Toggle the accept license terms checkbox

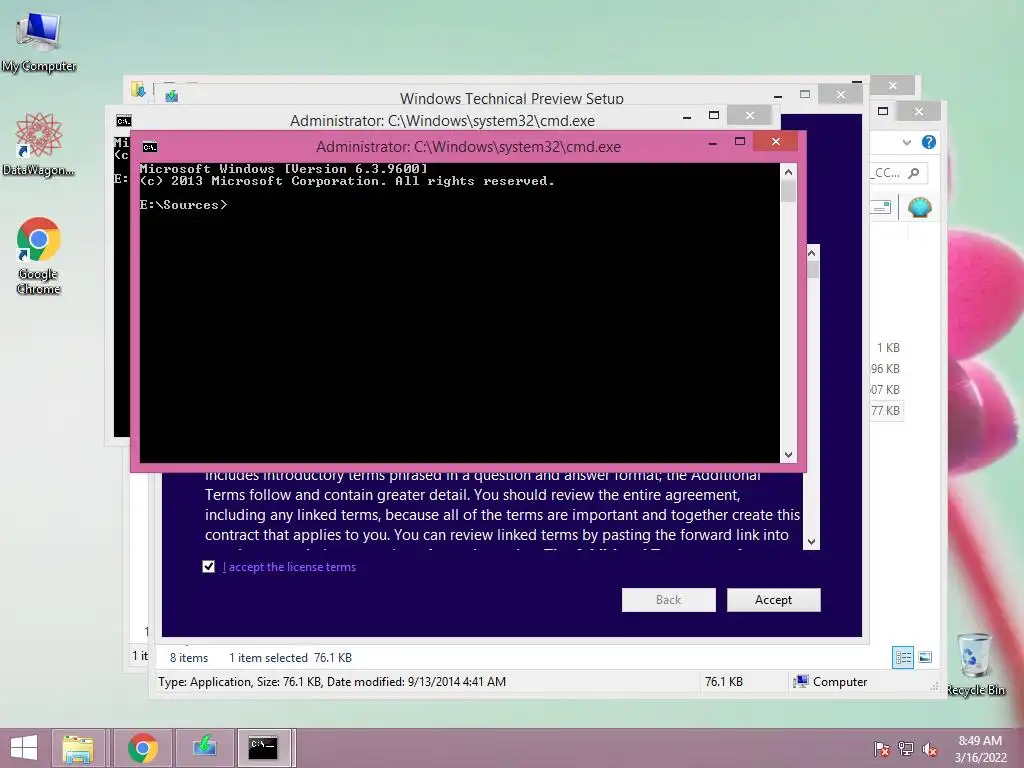[208, 566]
